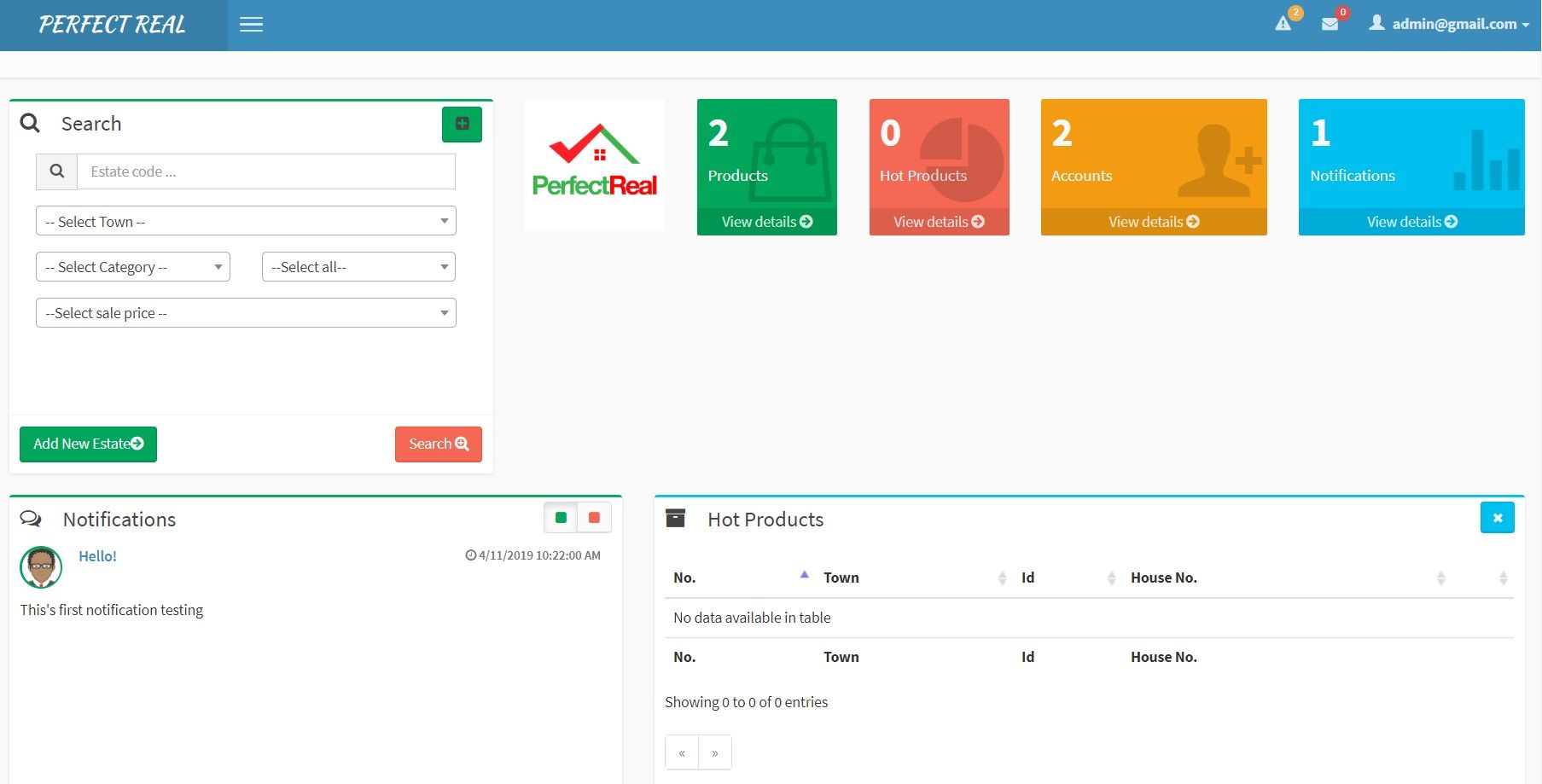Click the magnifier icon beside Estate code
1542x784 pixels.
(57, 171)
